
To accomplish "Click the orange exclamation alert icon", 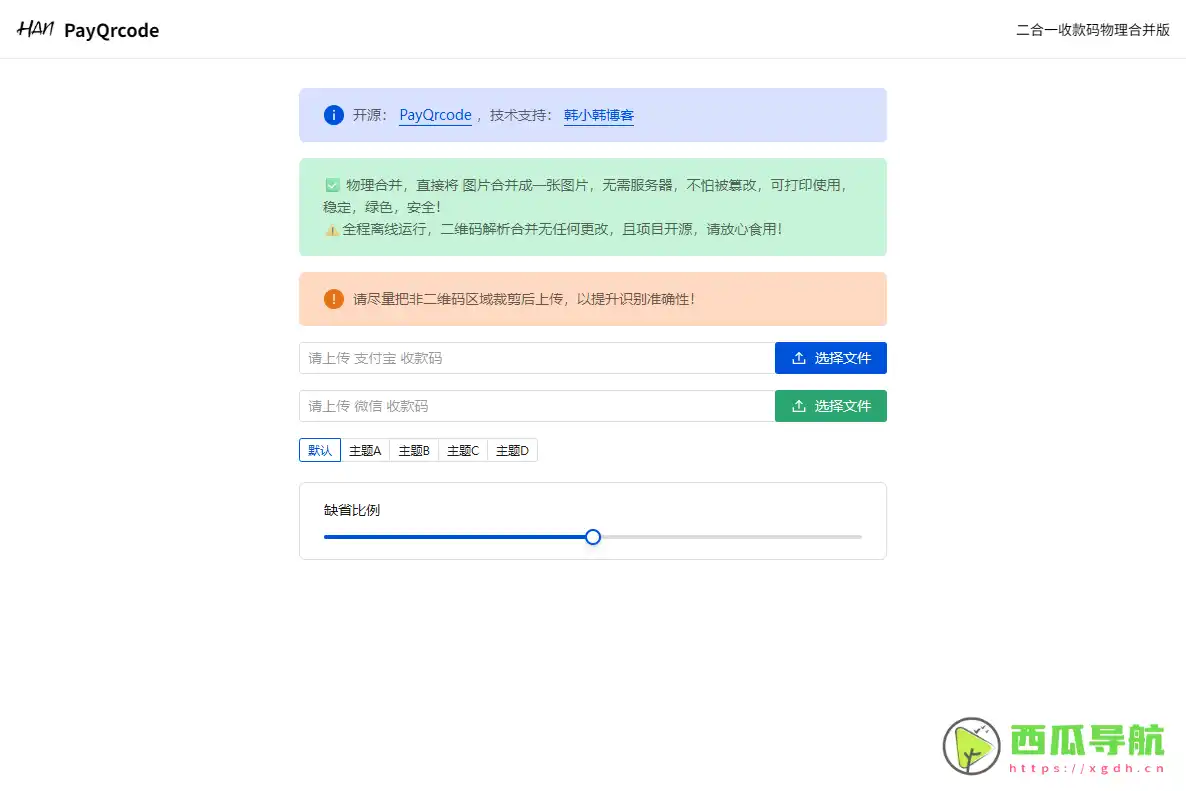I will (334, 299).
